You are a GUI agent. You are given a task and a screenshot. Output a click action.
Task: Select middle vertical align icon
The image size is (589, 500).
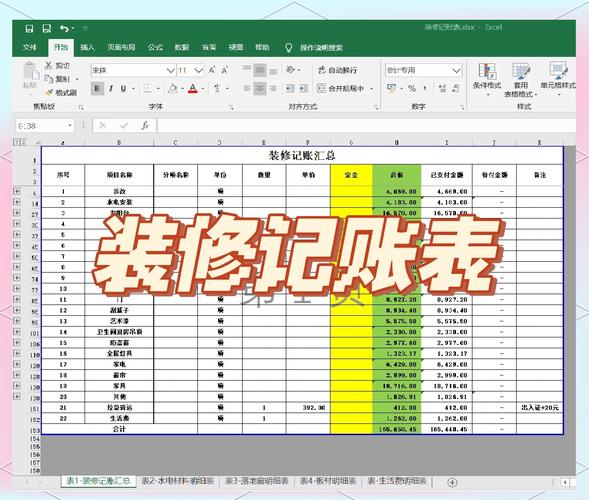pyautogui.click(x=260, y=70)
